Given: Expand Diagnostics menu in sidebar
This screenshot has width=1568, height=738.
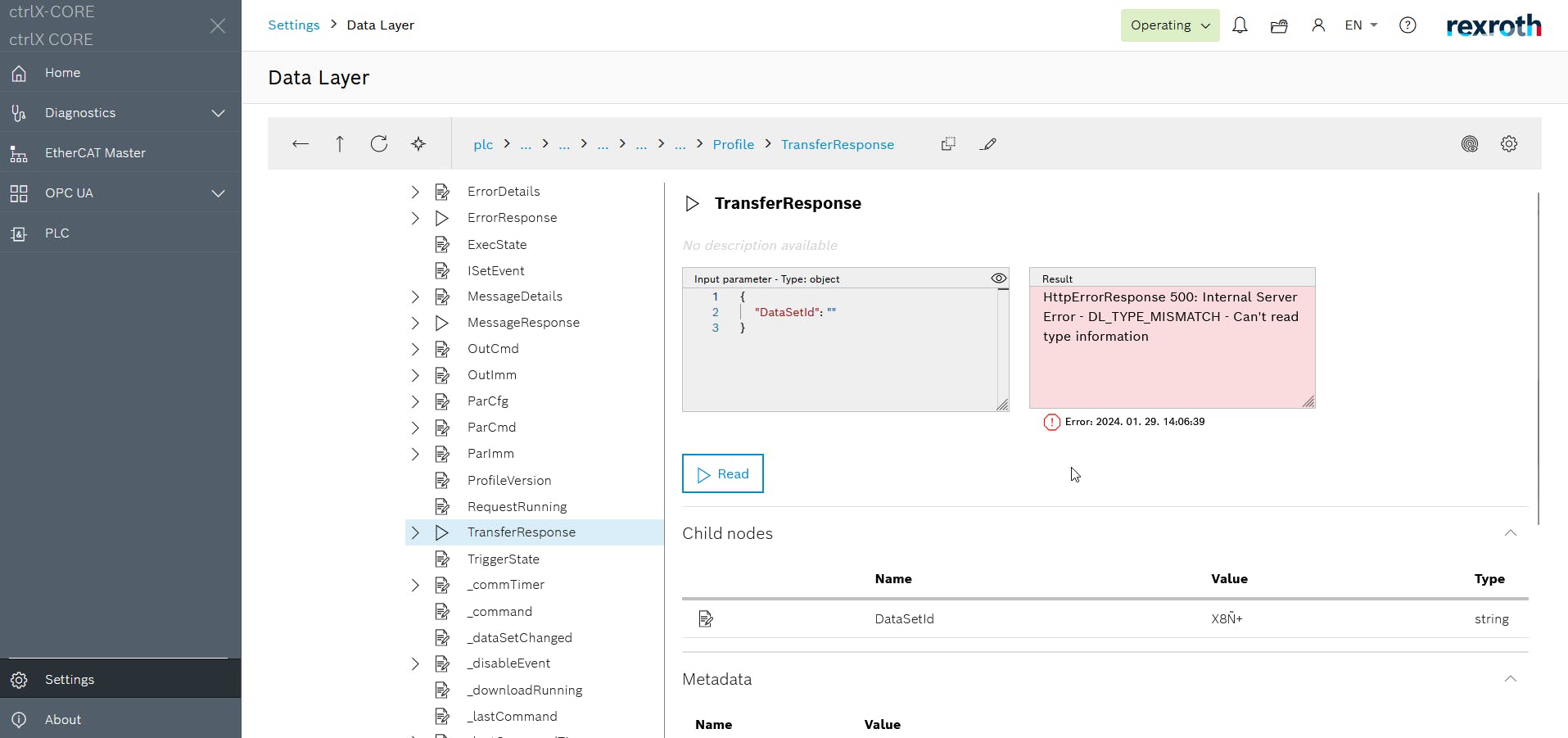Looking at the screenshot, I should [x=218, y=113].
